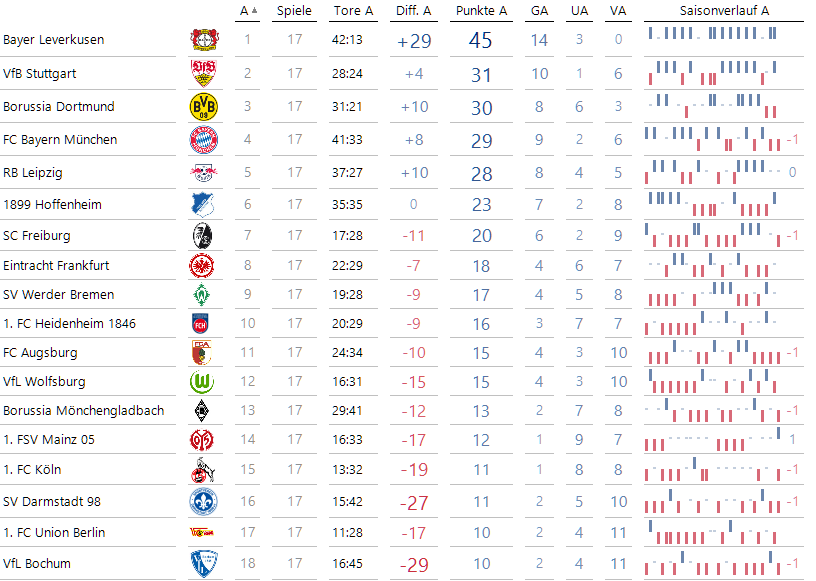This screenshot has height=581, width=816.
Task: Open the SC Freiburg team link
Action: coord(37,236)
